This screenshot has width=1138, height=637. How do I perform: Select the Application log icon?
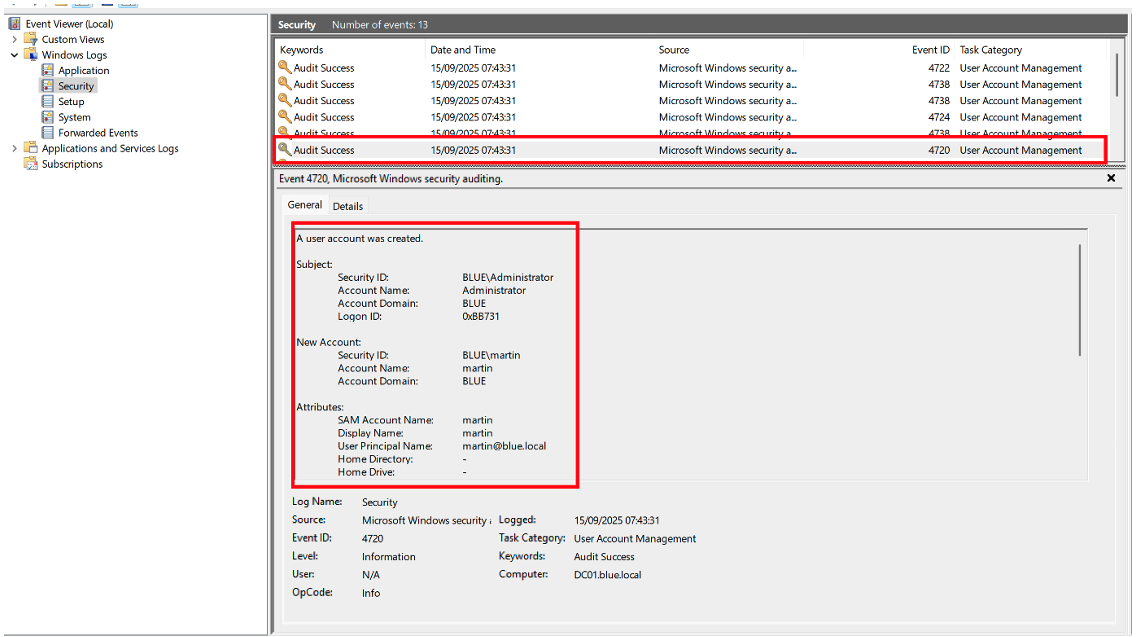point(48,71)
